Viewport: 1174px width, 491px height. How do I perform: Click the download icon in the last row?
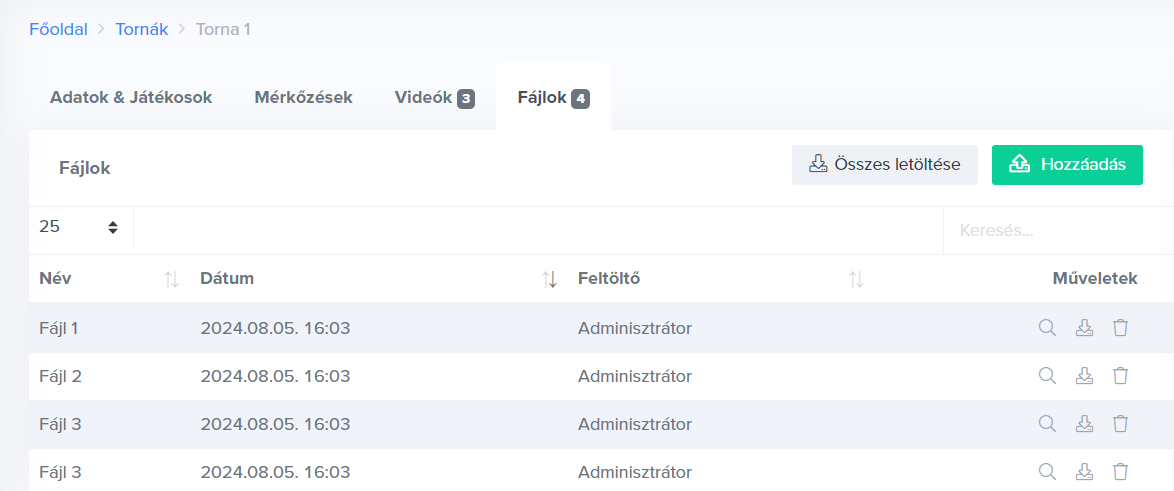[x=1084, y=471]
